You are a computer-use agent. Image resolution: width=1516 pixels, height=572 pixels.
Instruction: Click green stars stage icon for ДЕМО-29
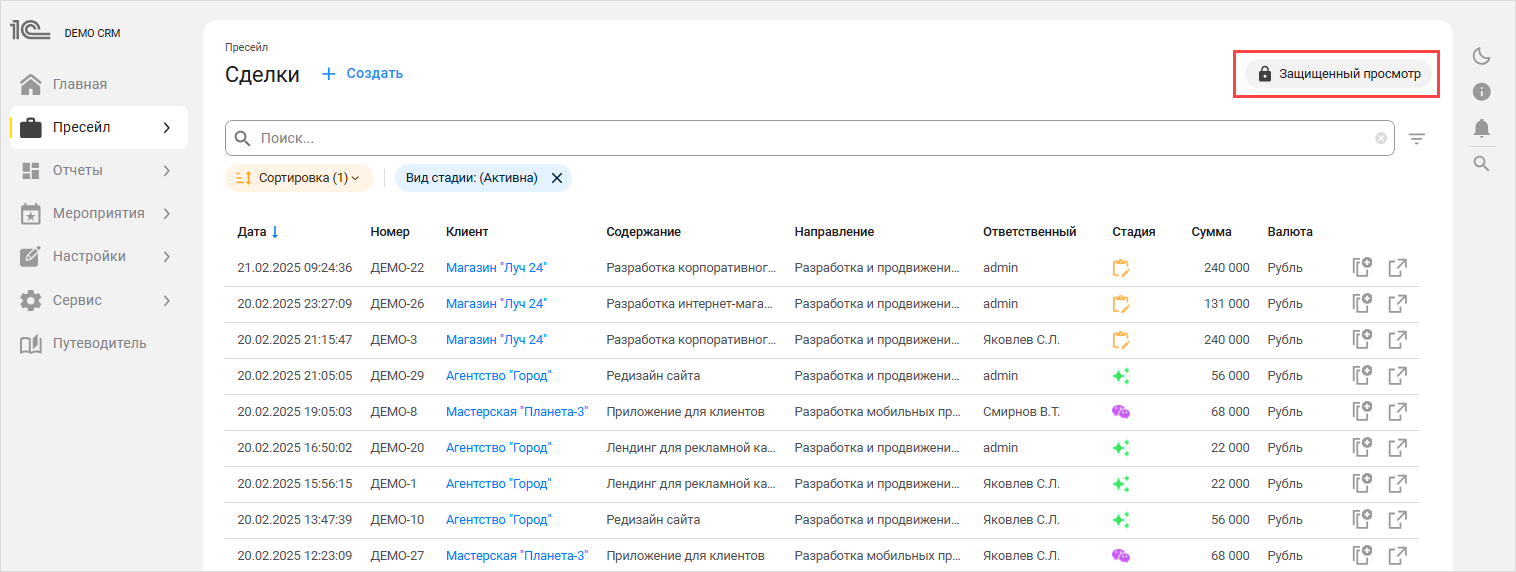click(1121, 376)
